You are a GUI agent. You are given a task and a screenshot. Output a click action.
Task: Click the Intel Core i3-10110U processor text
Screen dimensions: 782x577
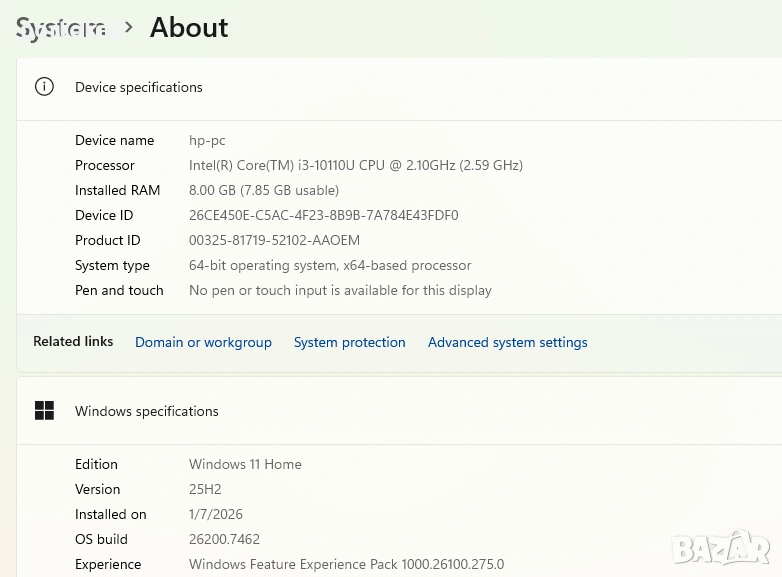pos(355,165)
